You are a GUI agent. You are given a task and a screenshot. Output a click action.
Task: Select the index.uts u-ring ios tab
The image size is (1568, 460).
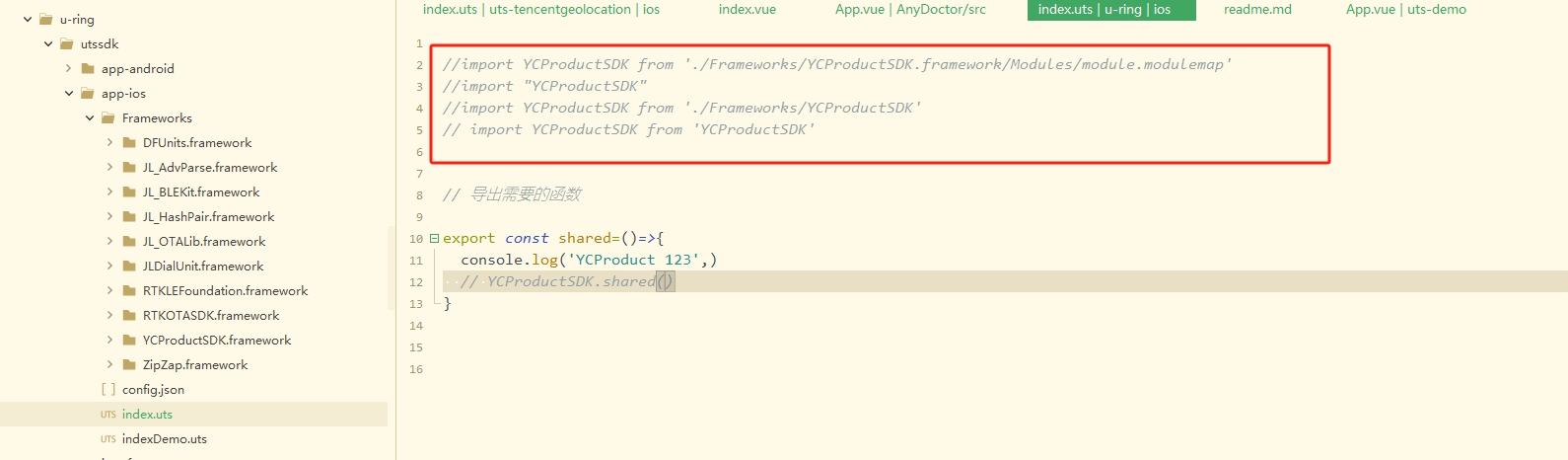click(x=1111, y=10)
